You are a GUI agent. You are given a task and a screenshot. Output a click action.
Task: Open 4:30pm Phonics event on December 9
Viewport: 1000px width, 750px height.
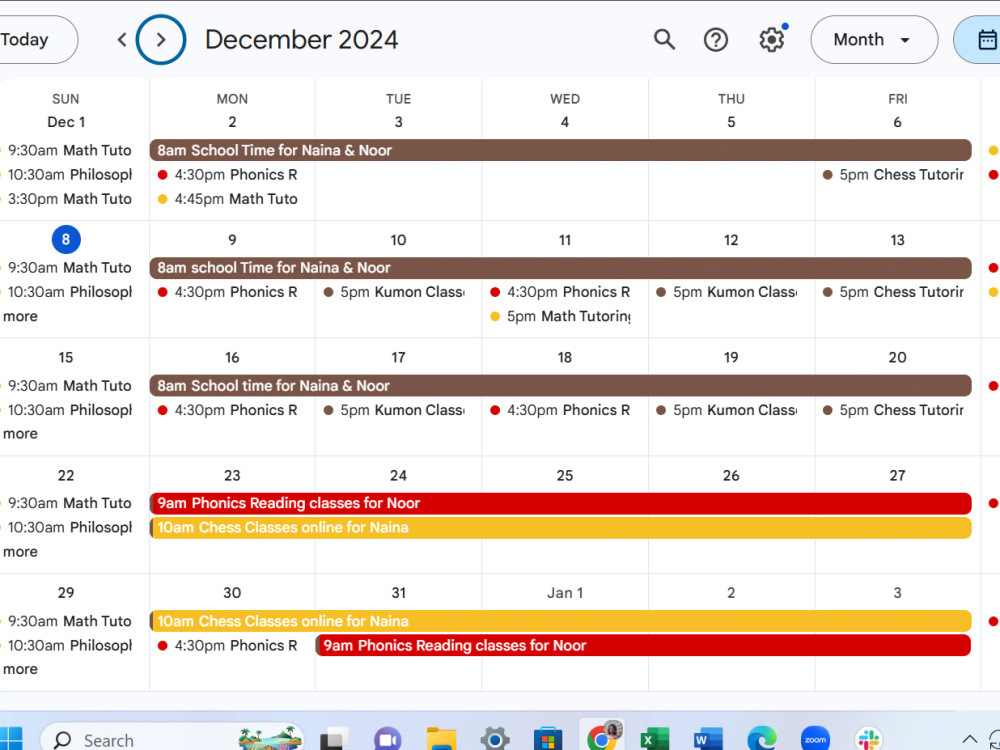(x=228, y=292)
